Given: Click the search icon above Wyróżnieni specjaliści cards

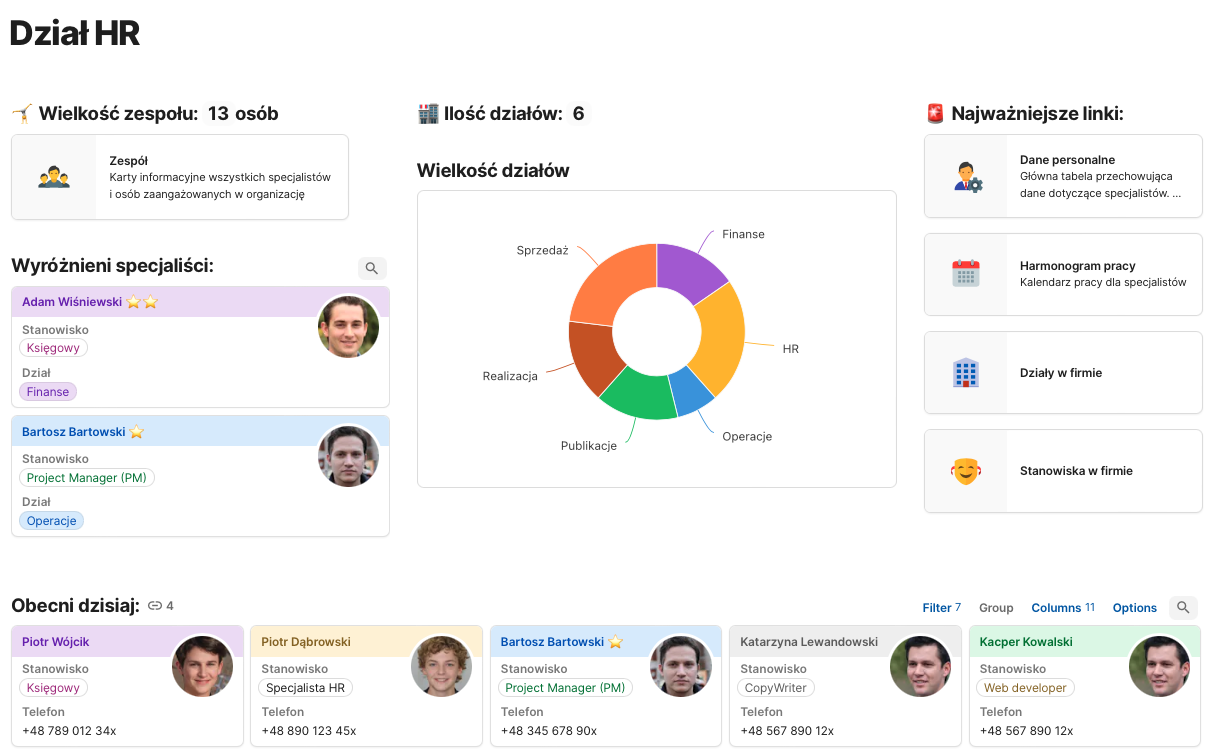Looking at the screenshot, I should [372, 268].
